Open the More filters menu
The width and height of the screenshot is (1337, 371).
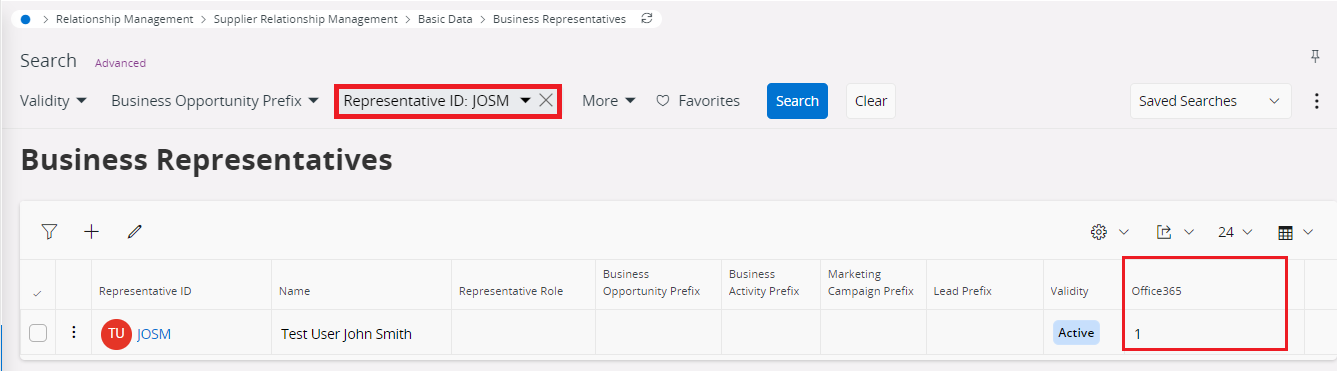609,101
